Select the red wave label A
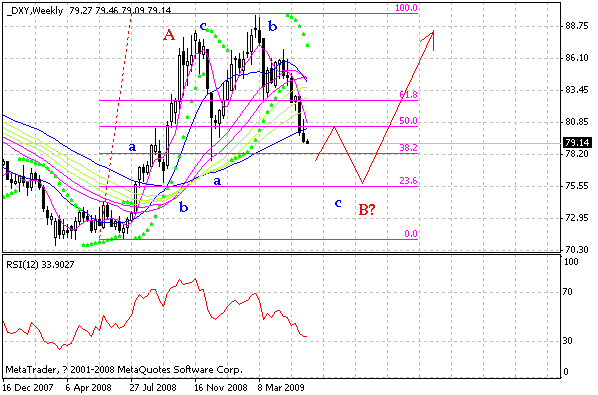The width and height of the screenshot is (598, 395). (169, 35)
